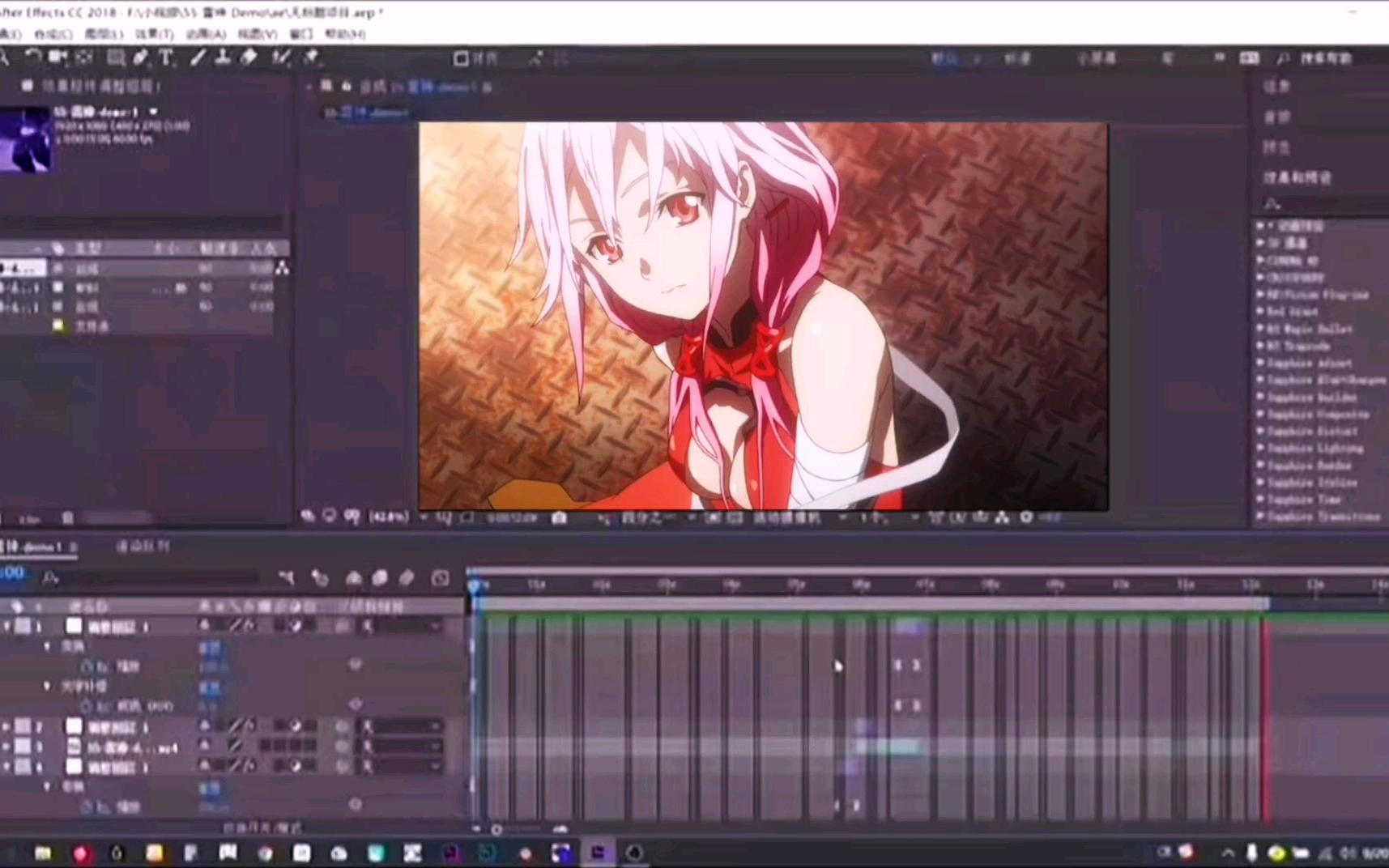Image resolution: width=1389 pixels, height=868 pixels.
Task: Open the viewer magnification dropdown (42.8%)
Action: pos(398,517)
